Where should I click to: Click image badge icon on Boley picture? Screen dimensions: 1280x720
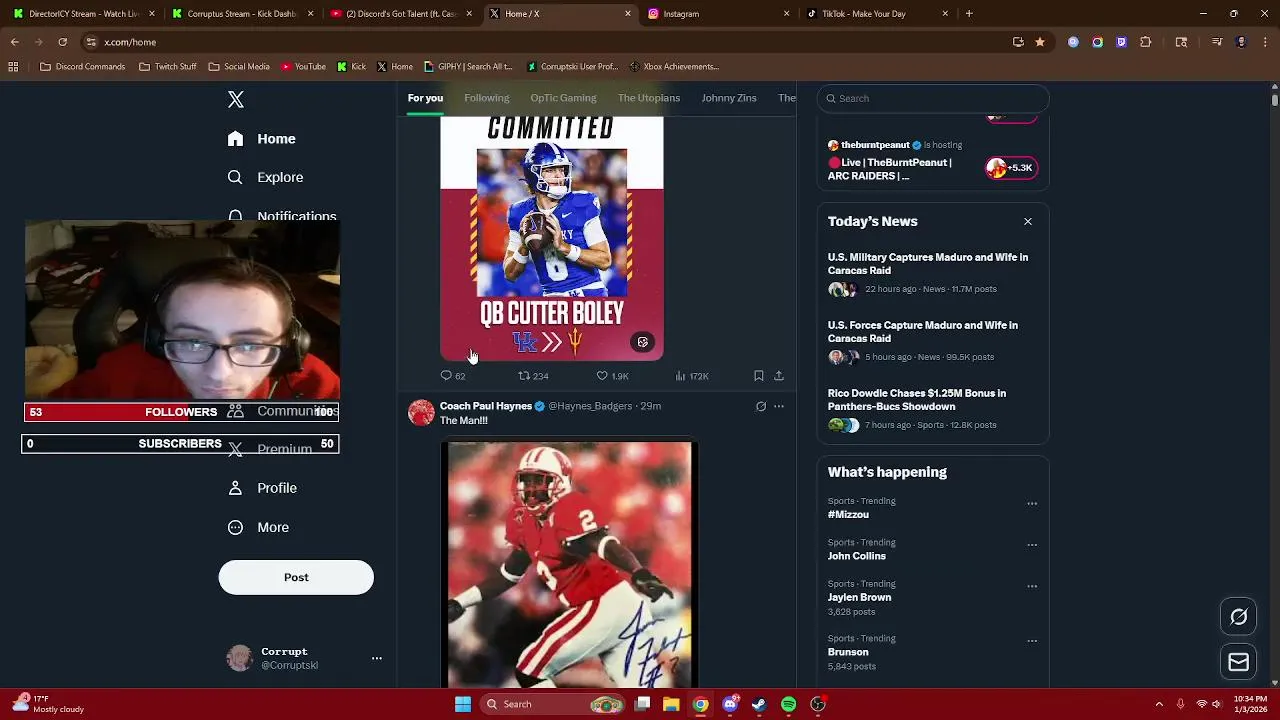pyautogui.click(x=643, y=342)
